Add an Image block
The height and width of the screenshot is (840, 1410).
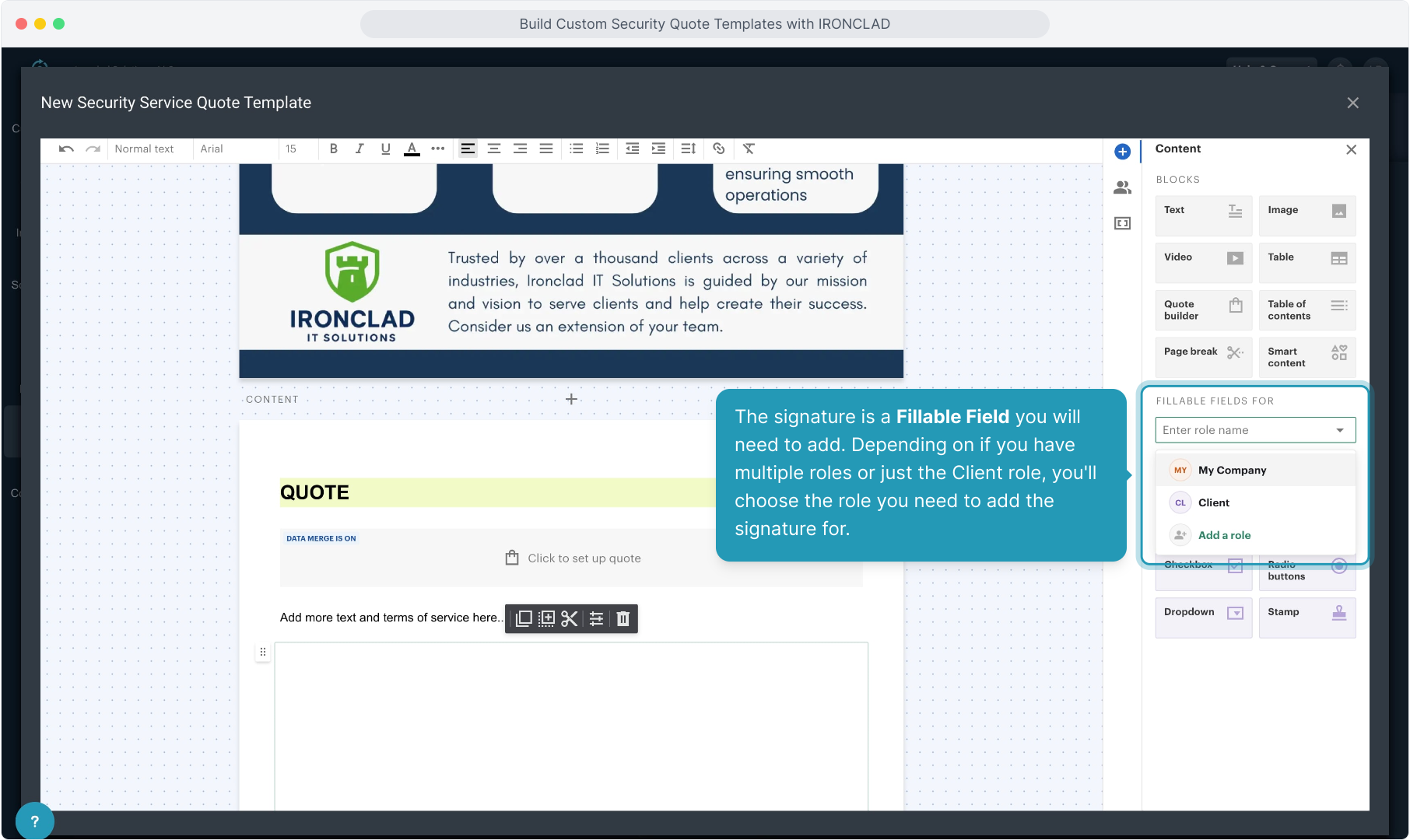click(x=1307, y=215)
